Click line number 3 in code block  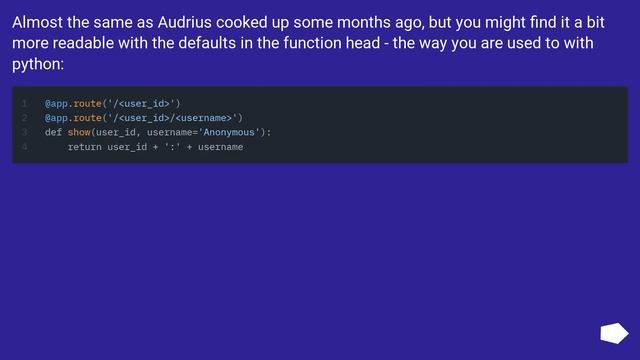pos(24,132)
